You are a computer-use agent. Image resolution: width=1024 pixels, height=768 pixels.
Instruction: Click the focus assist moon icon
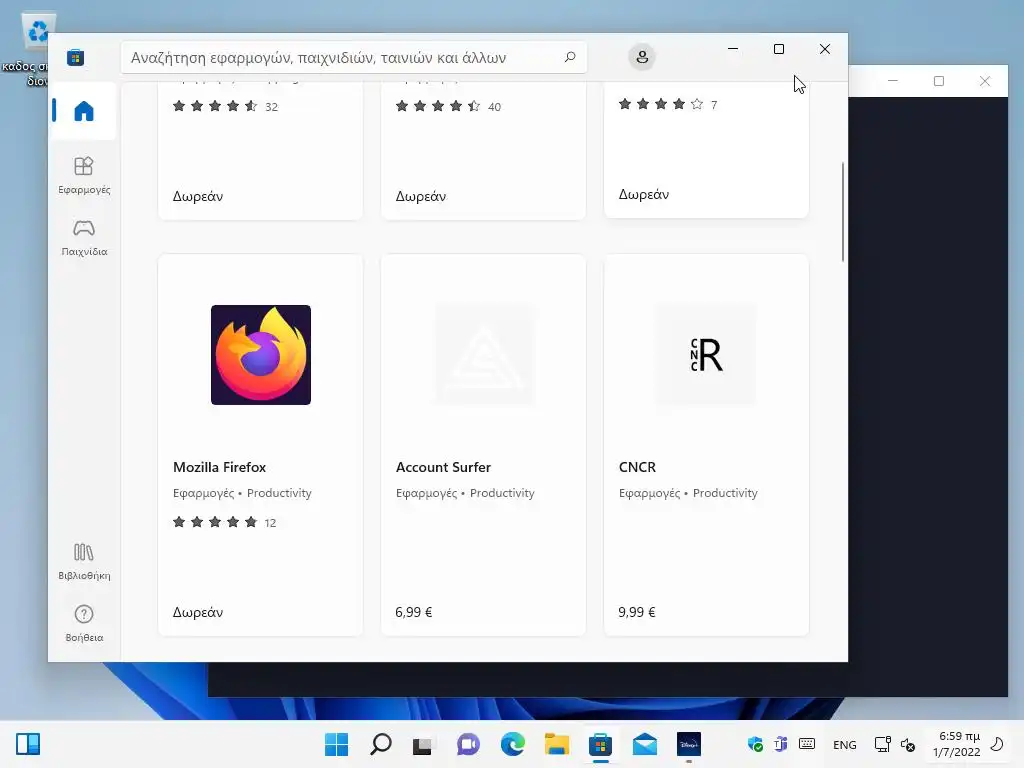click(x=997, y=744)
